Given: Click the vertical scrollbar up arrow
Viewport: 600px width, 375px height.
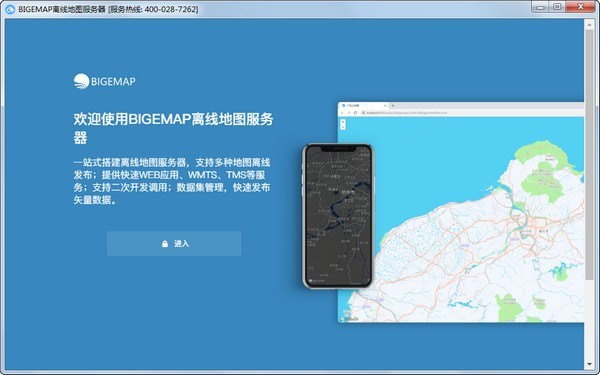Looking at the screenshot, I should [x=589, y=24].
